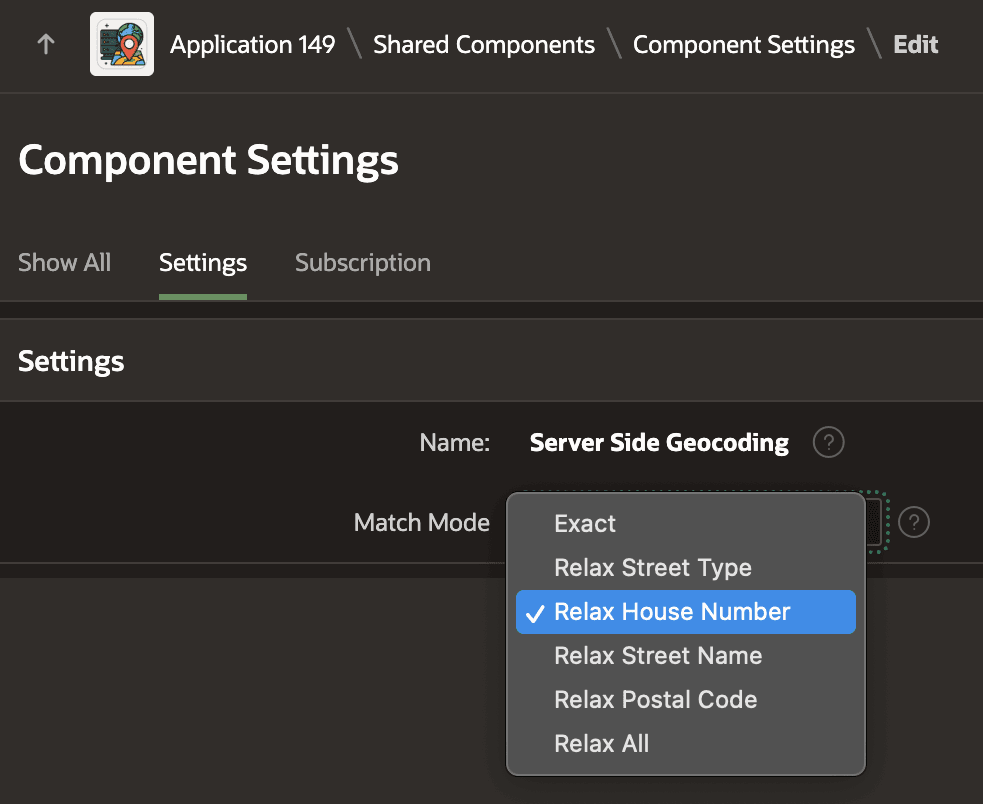The width and height of the screenshot is (983, 804).
Task: Choose Relax Street Name option
Action: pyautogui.click(x=686, y=655)
